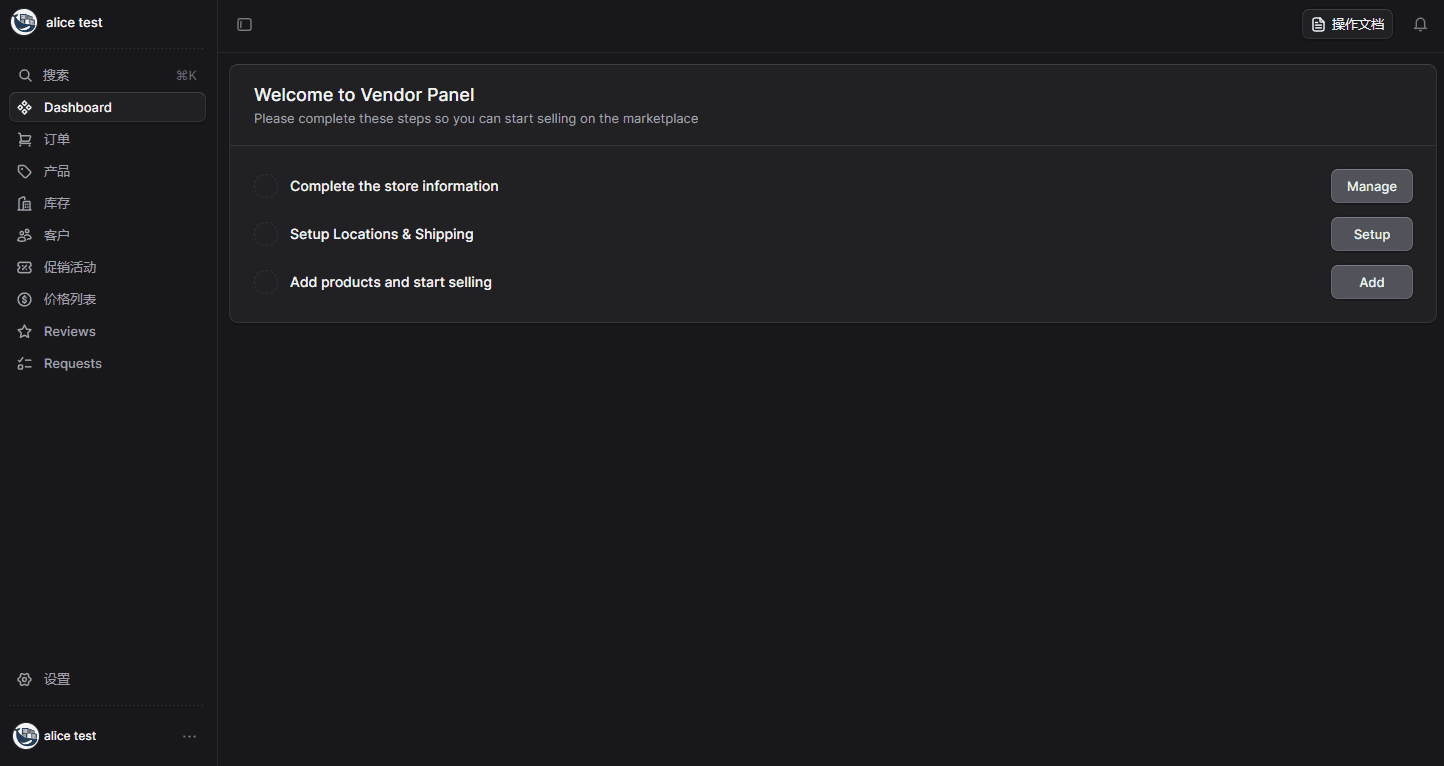Click the Locations & Shipping step circle
The height and width of the screenshot is (766, 1444).
265,234
